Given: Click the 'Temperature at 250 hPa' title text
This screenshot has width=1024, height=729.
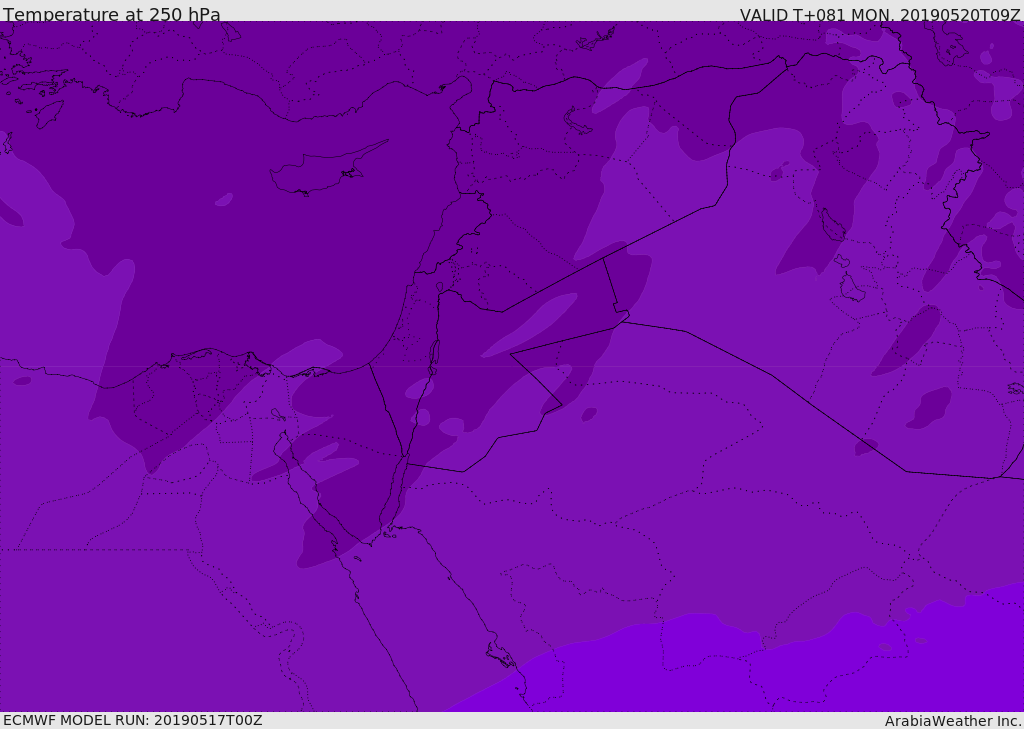Looking at the screenshot, I should coord(112,14).
